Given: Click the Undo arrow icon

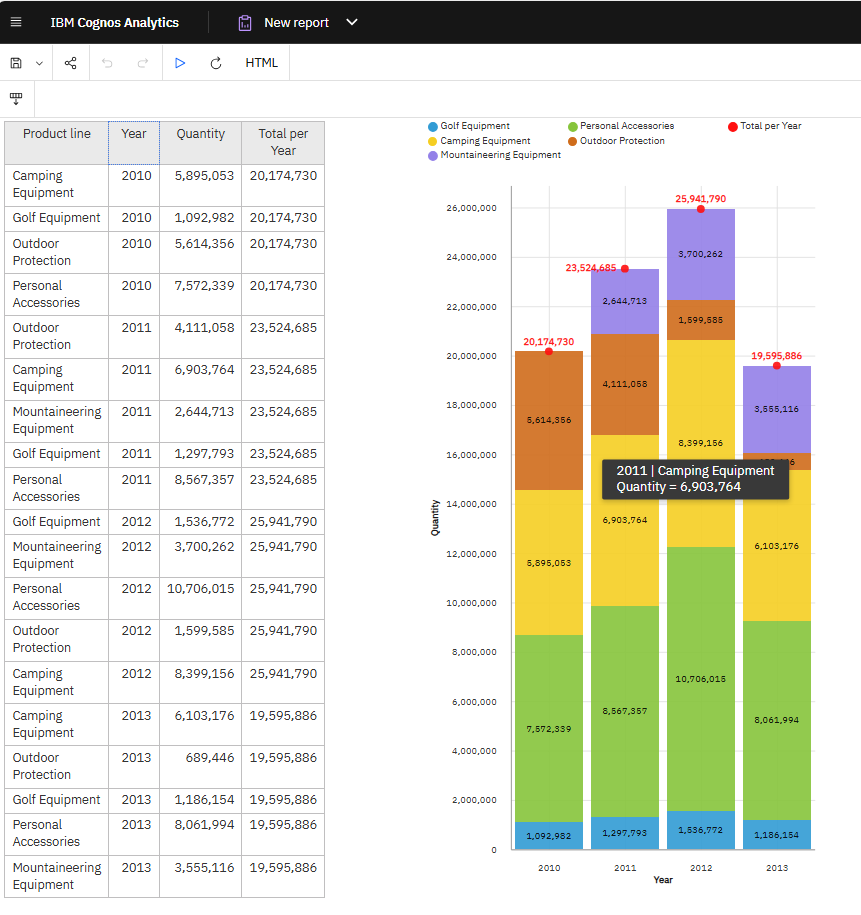Looking at the screenshot, I should (x=107, y=62).
